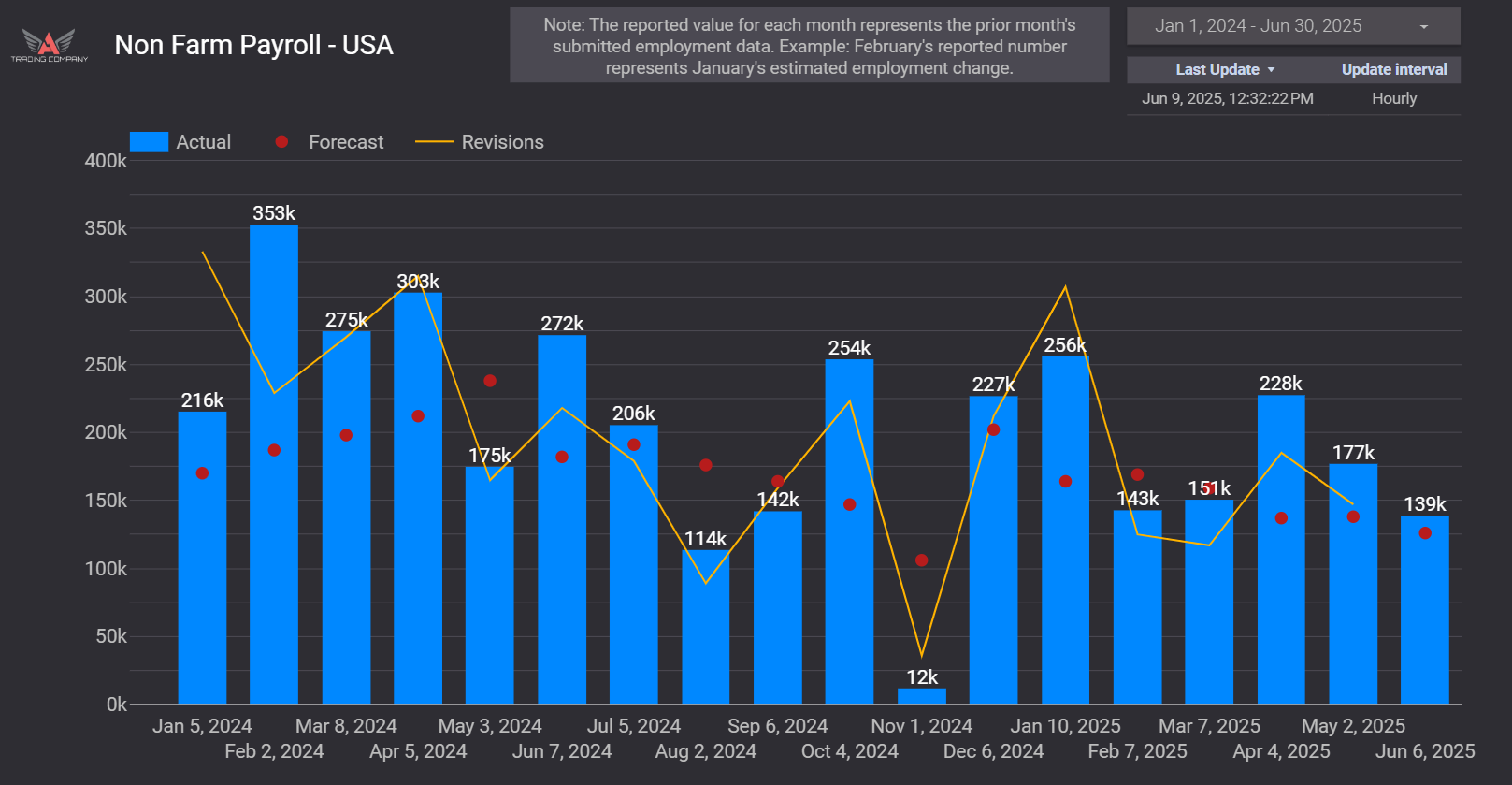Click the Non Farm Payroll - USA title
1512x785 pixels.
tap(253, 45)
